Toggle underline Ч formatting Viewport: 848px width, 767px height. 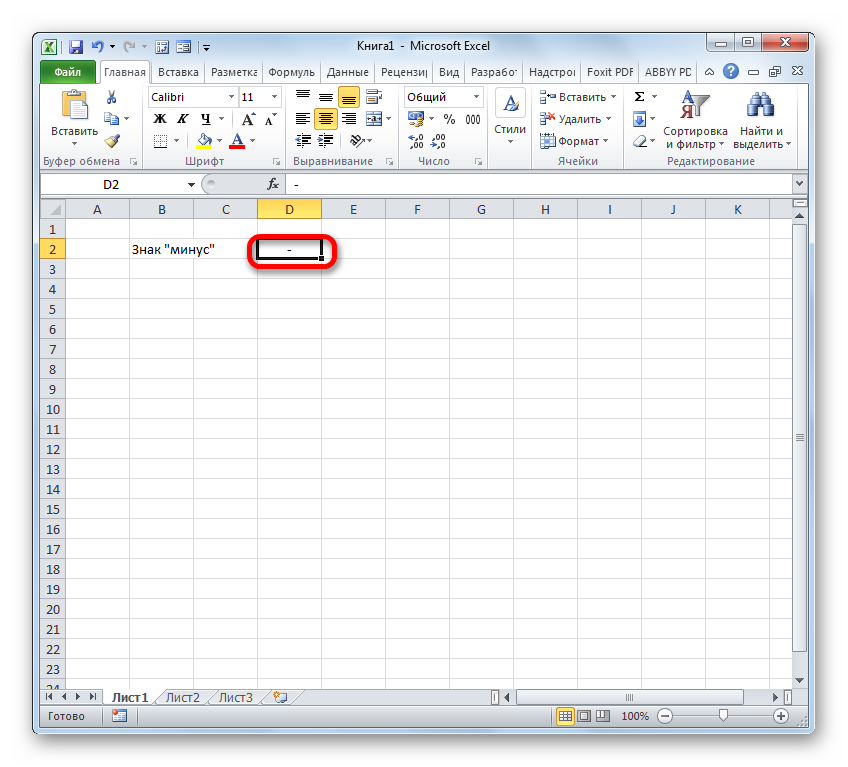(206, 119)
